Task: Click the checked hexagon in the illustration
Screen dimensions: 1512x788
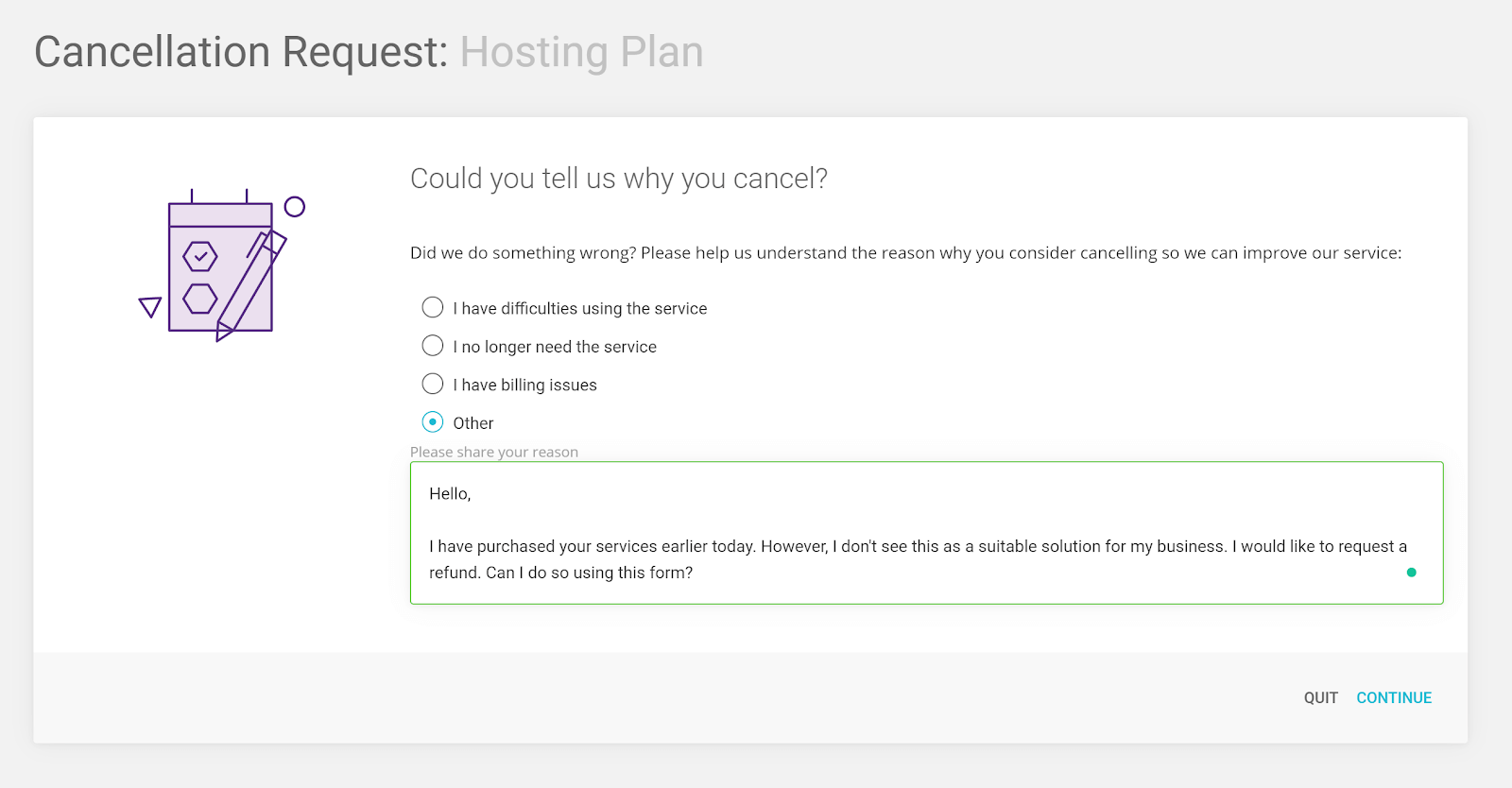Action: pos(200,256)
